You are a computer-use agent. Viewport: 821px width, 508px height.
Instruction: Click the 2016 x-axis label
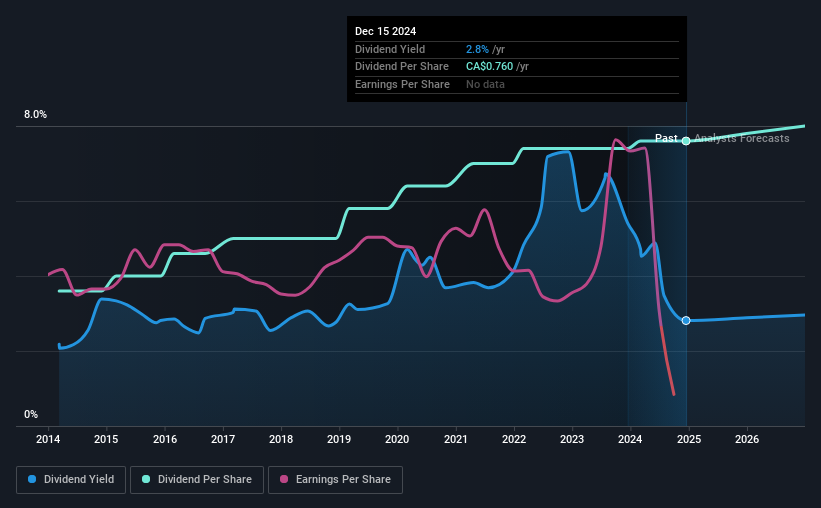click(x=165, y=439)
